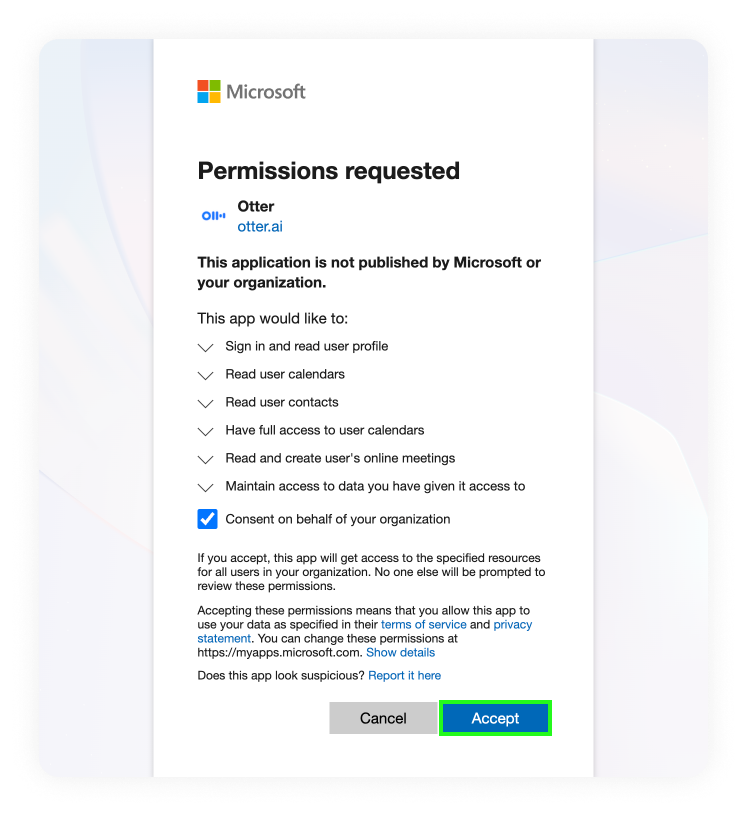Click the Consent on behalf label text

coord(337,519)
